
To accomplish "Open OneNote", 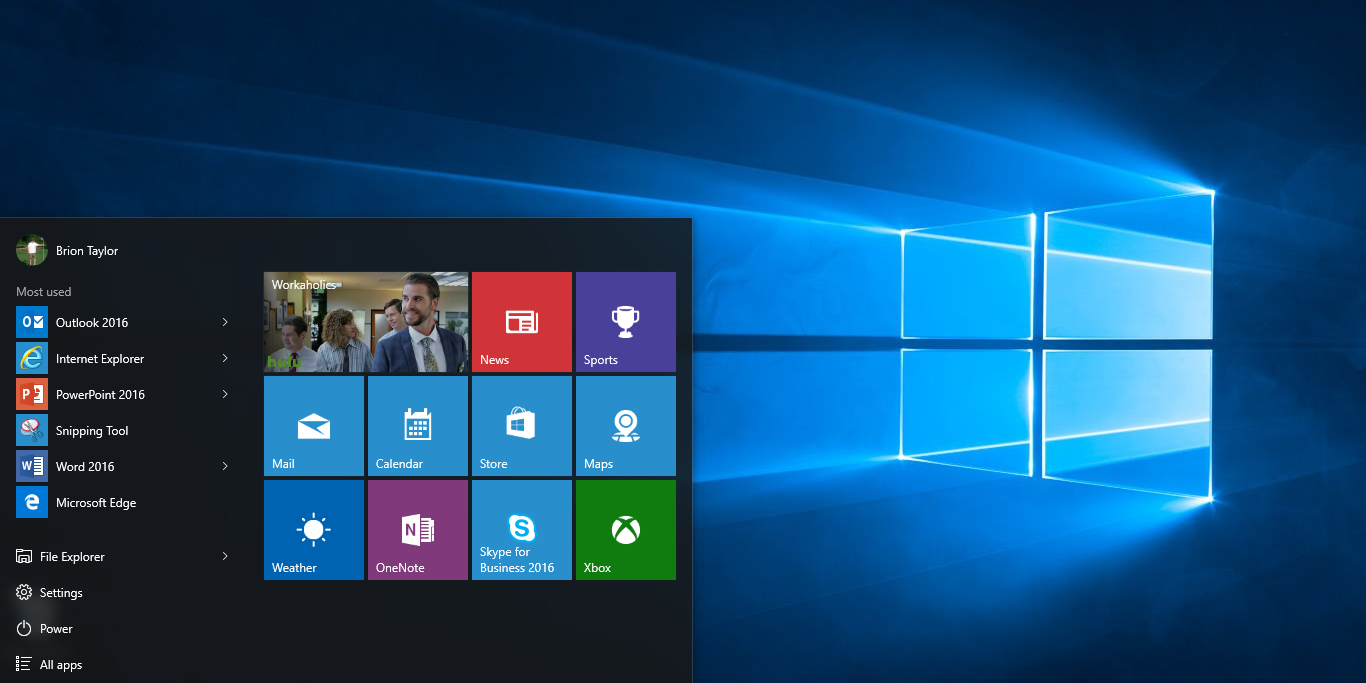I will [x=417, y=529].
